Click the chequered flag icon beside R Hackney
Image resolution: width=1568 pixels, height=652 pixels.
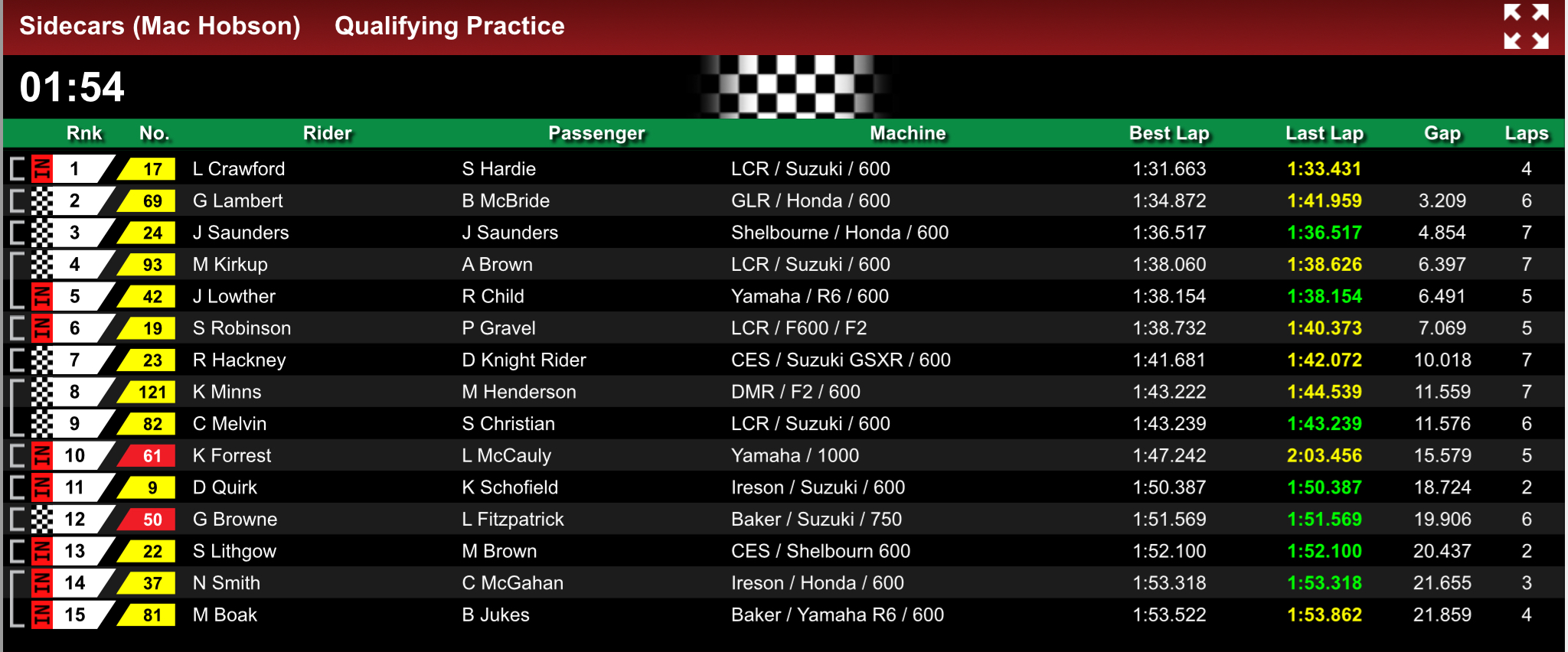[42, 360]
